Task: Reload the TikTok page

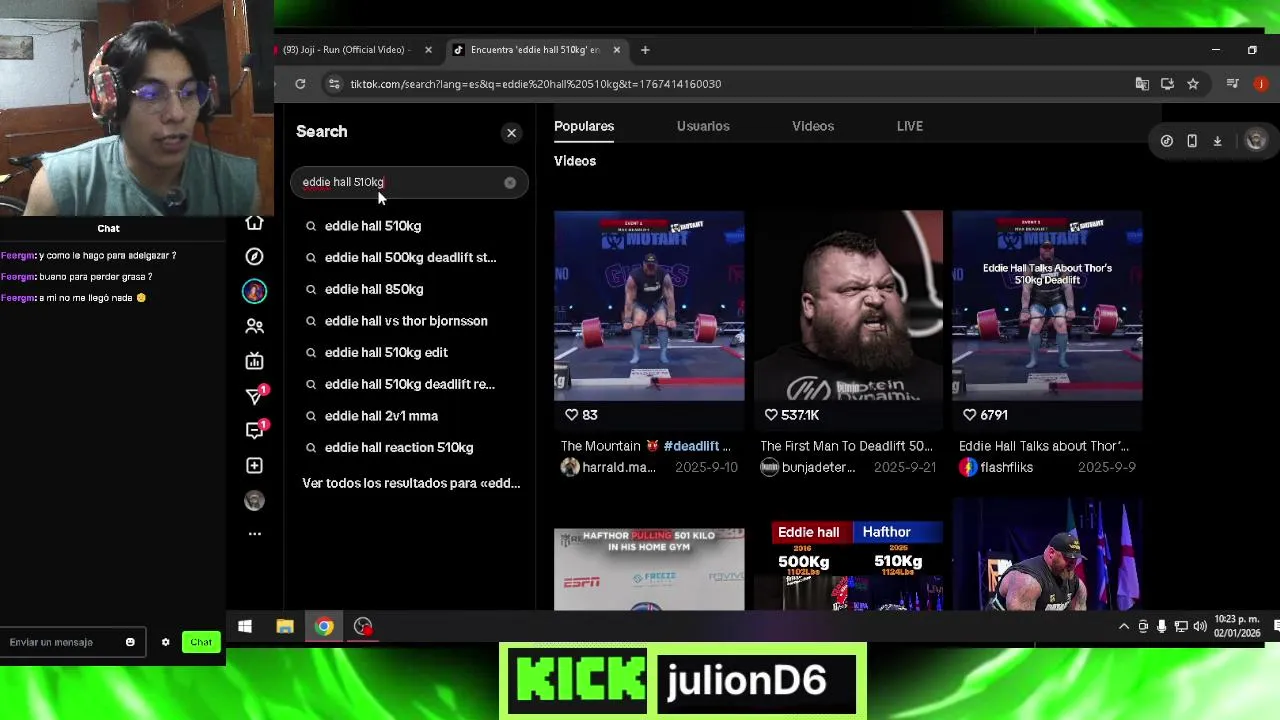Action: 300,84
